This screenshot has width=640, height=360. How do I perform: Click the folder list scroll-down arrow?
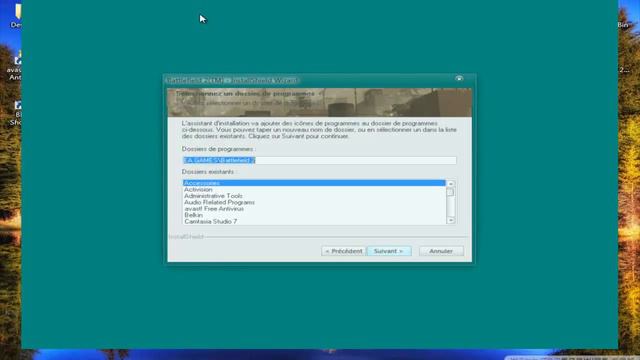451,220
